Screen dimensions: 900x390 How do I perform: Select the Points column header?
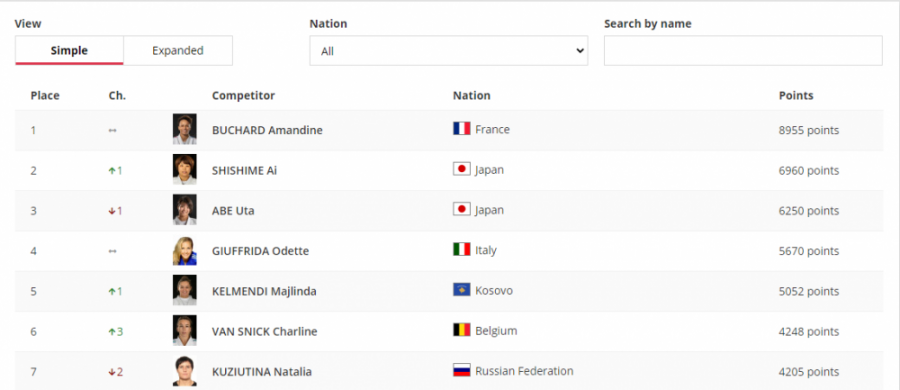tap(796, 95)
